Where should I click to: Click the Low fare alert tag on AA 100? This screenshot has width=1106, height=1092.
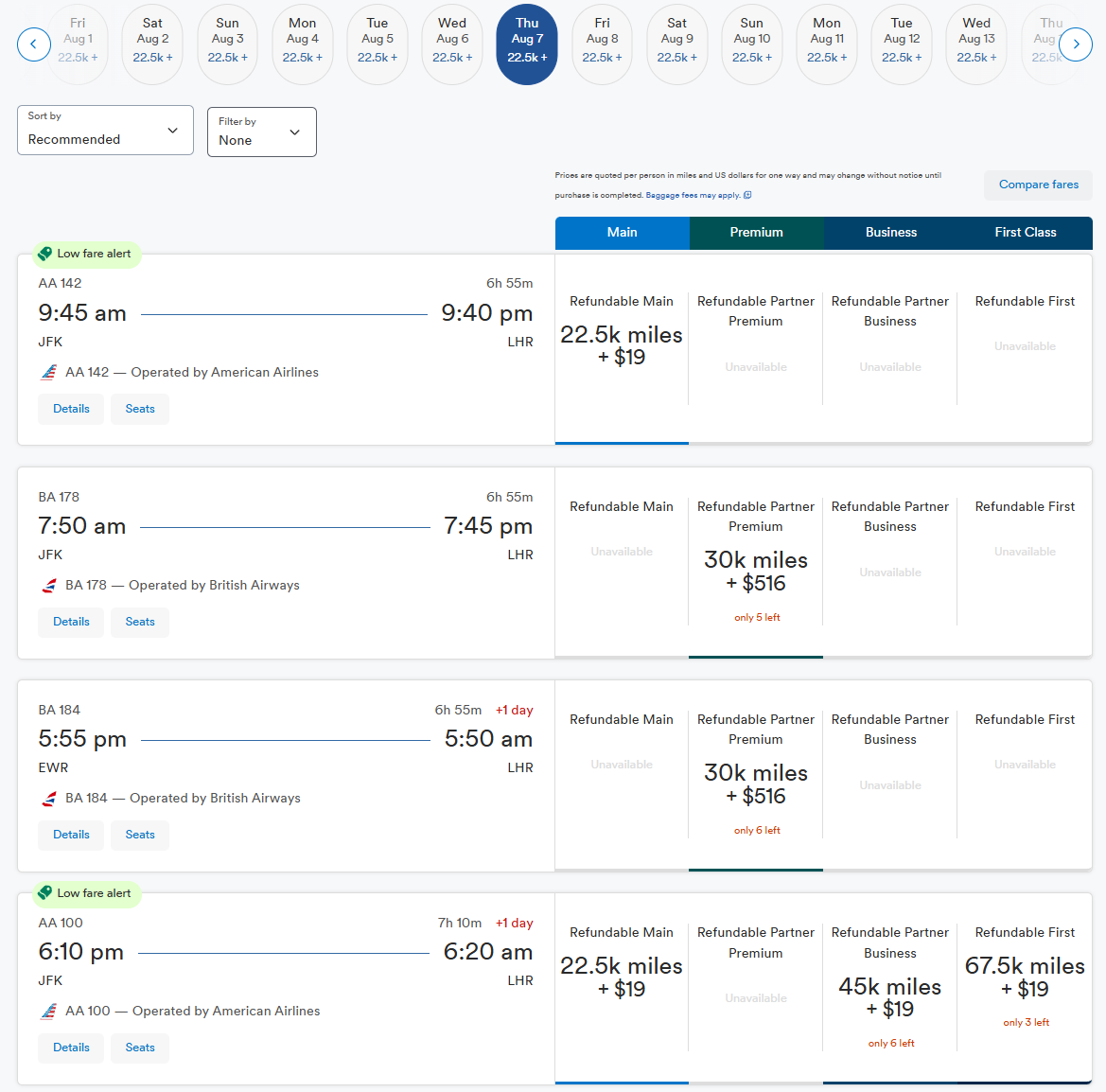click(87, 894)
